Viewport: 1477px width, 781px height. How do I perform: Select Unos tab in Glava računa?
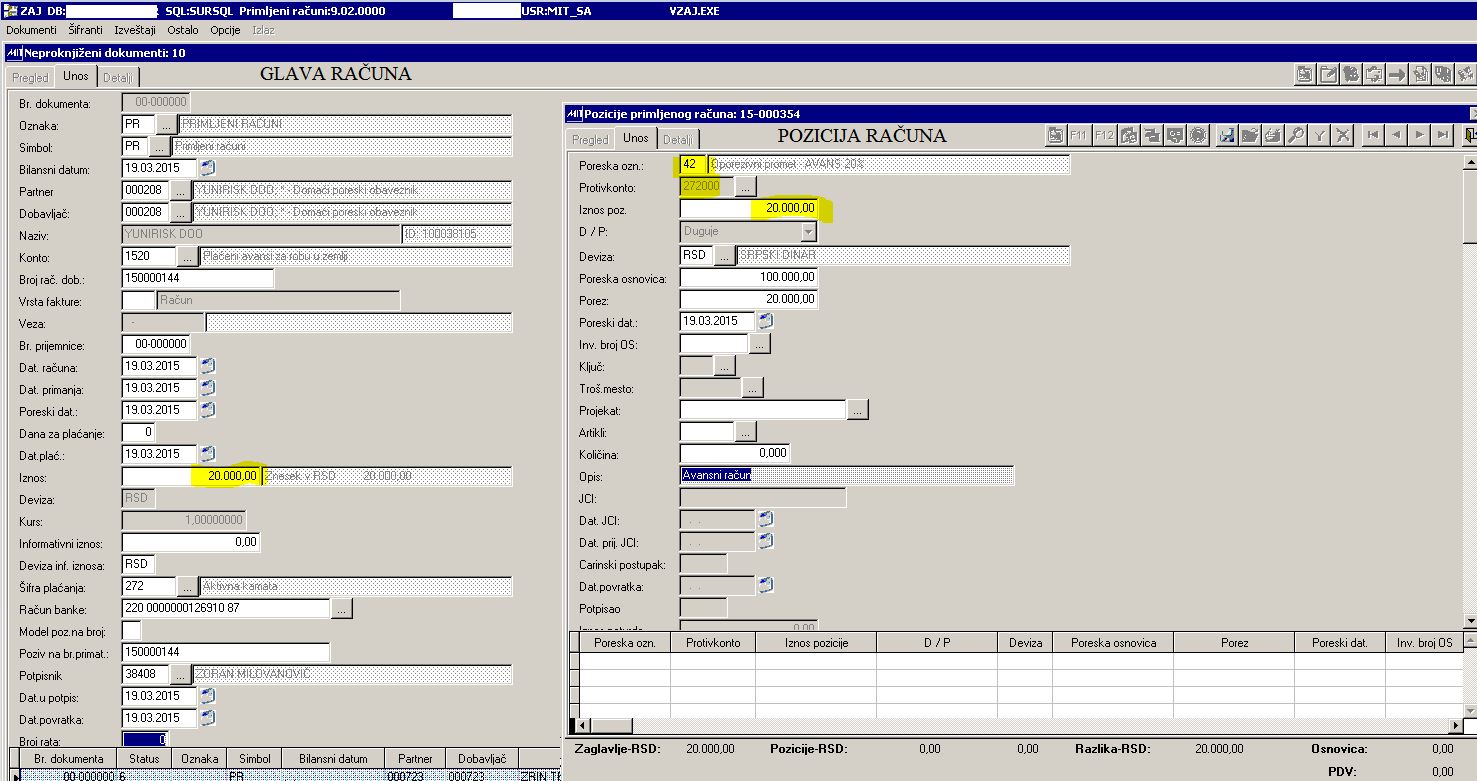pos(76,76)
